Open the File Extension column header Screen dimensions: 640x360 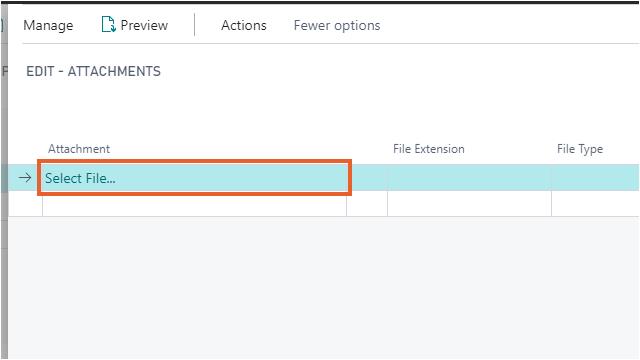[x=429, y=149]
